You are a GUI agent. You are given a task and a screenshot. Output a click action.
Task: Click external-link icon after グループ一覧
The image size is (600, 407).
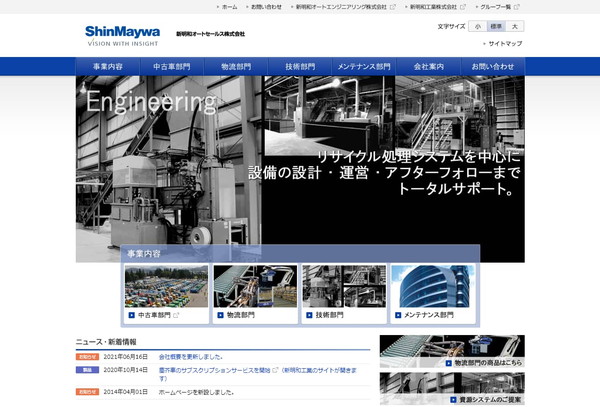tap(517, 7)
